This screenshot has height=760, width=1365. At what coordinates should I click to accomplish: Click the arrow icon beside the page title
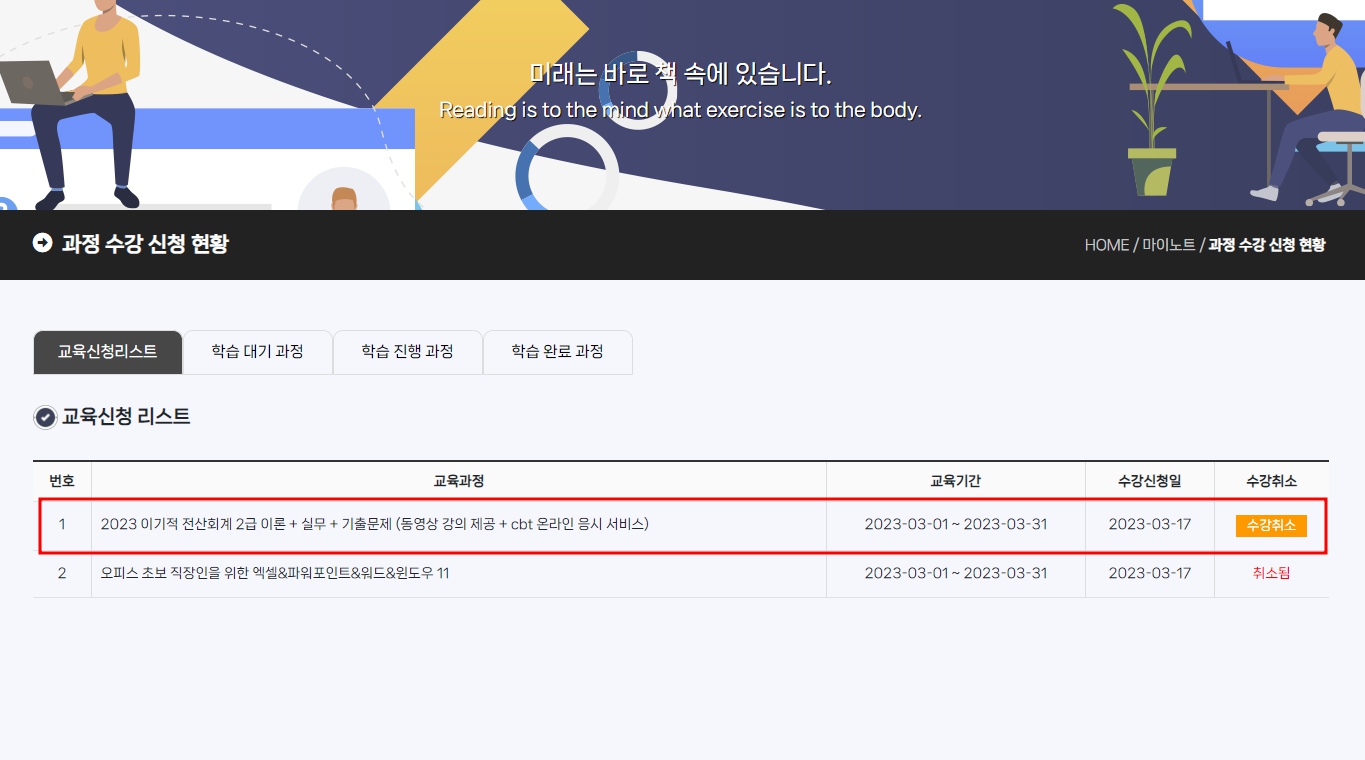click(42, 243)
